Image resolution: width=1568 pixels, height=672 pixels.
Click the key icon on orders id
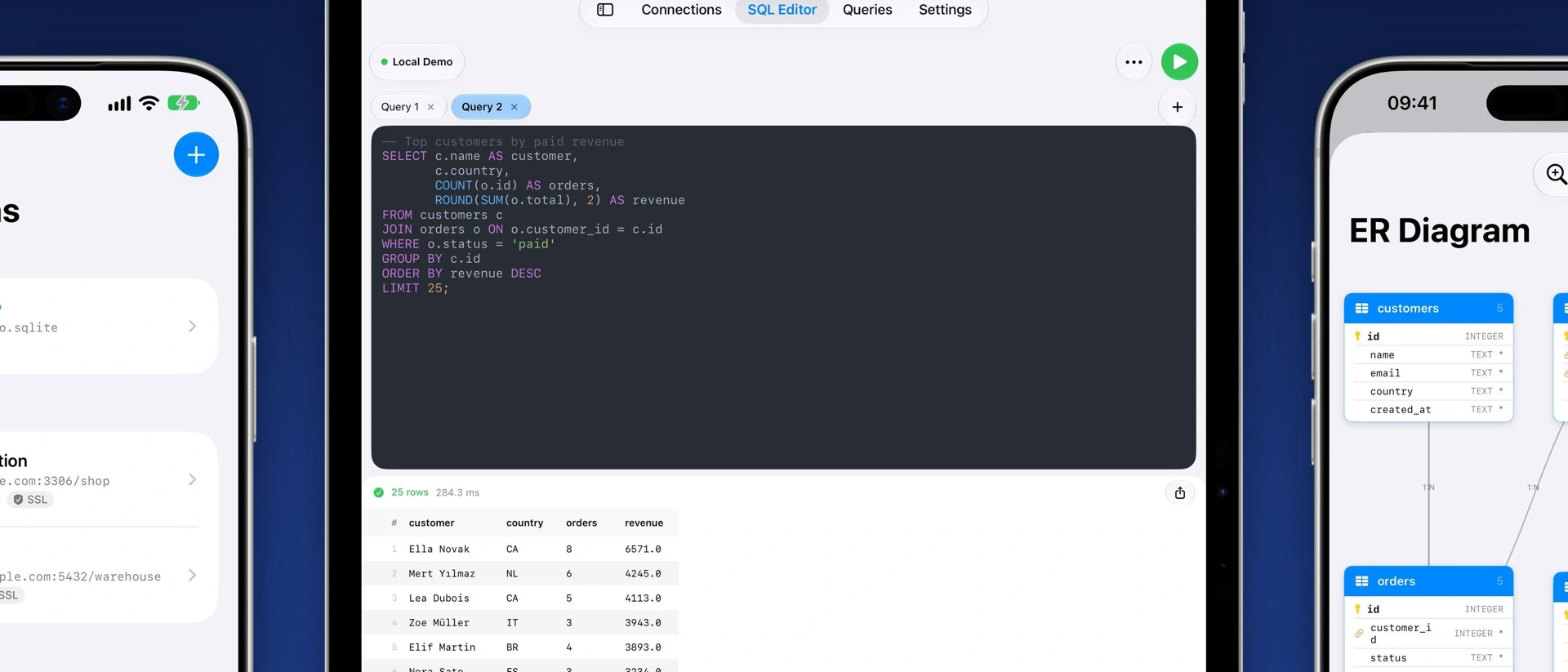click(1357, 609)
